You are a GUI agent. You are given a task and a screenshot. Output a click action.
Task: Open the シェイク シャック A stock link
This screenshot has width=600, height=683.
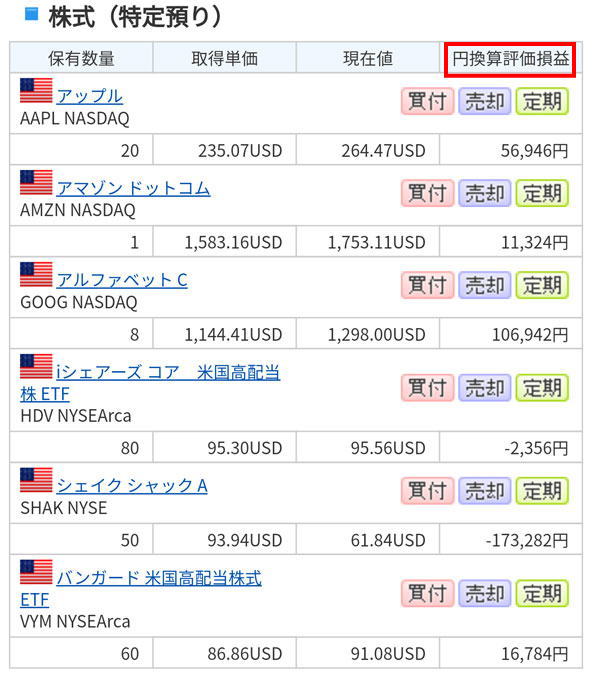coord(132,485)
